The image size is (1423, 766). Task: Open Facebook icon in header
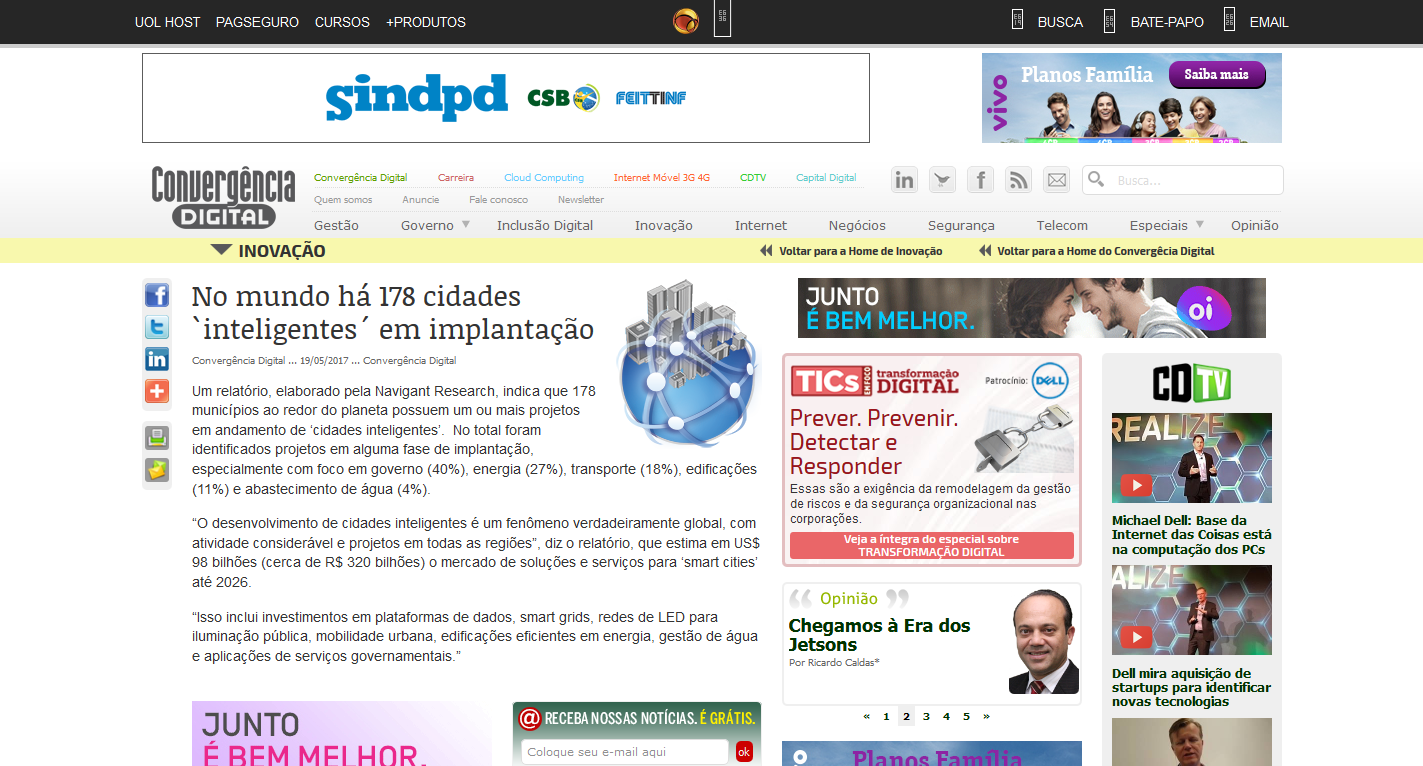coord(980,180)
